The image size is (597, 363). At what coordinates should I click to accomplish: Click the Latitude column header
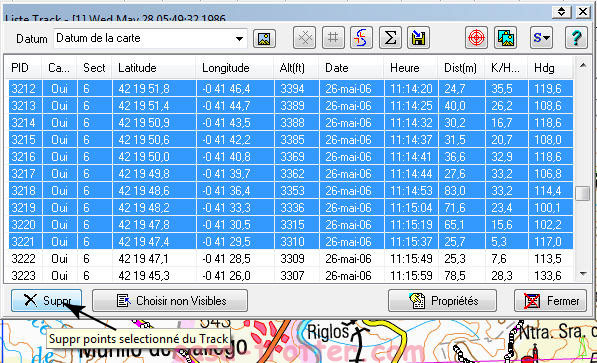[154, 68]
